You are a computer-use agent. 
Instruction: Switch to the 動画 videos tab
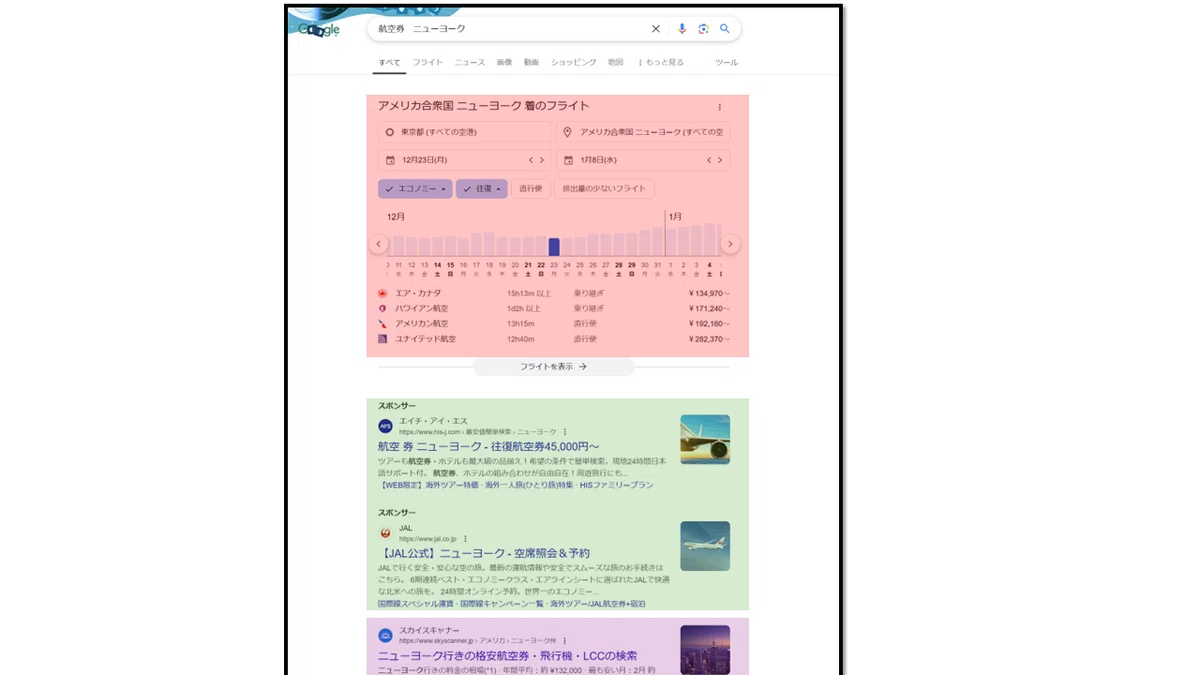(531, 62)
